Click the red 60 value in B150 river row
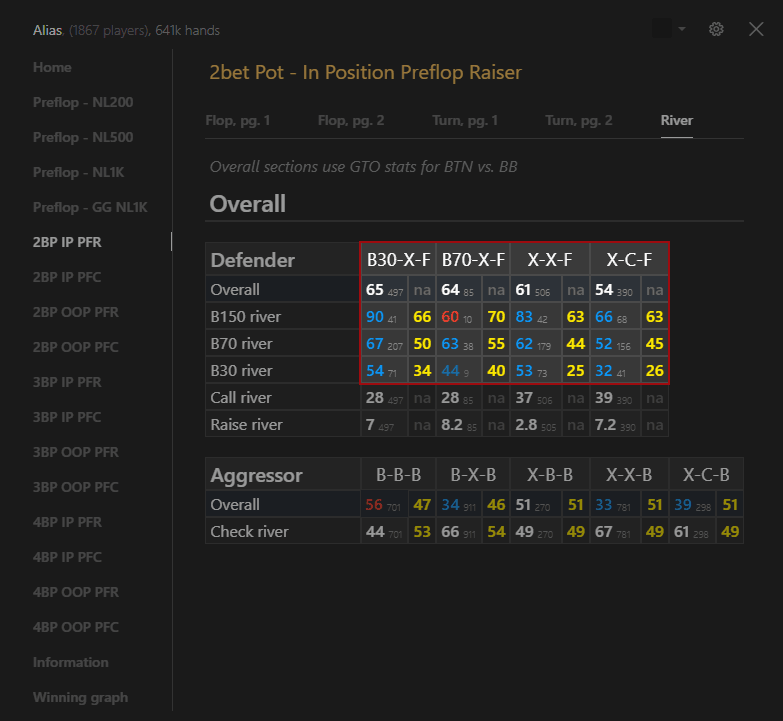Screen dimensions: 783x721 pyautogui.click(x=450, y=317)
